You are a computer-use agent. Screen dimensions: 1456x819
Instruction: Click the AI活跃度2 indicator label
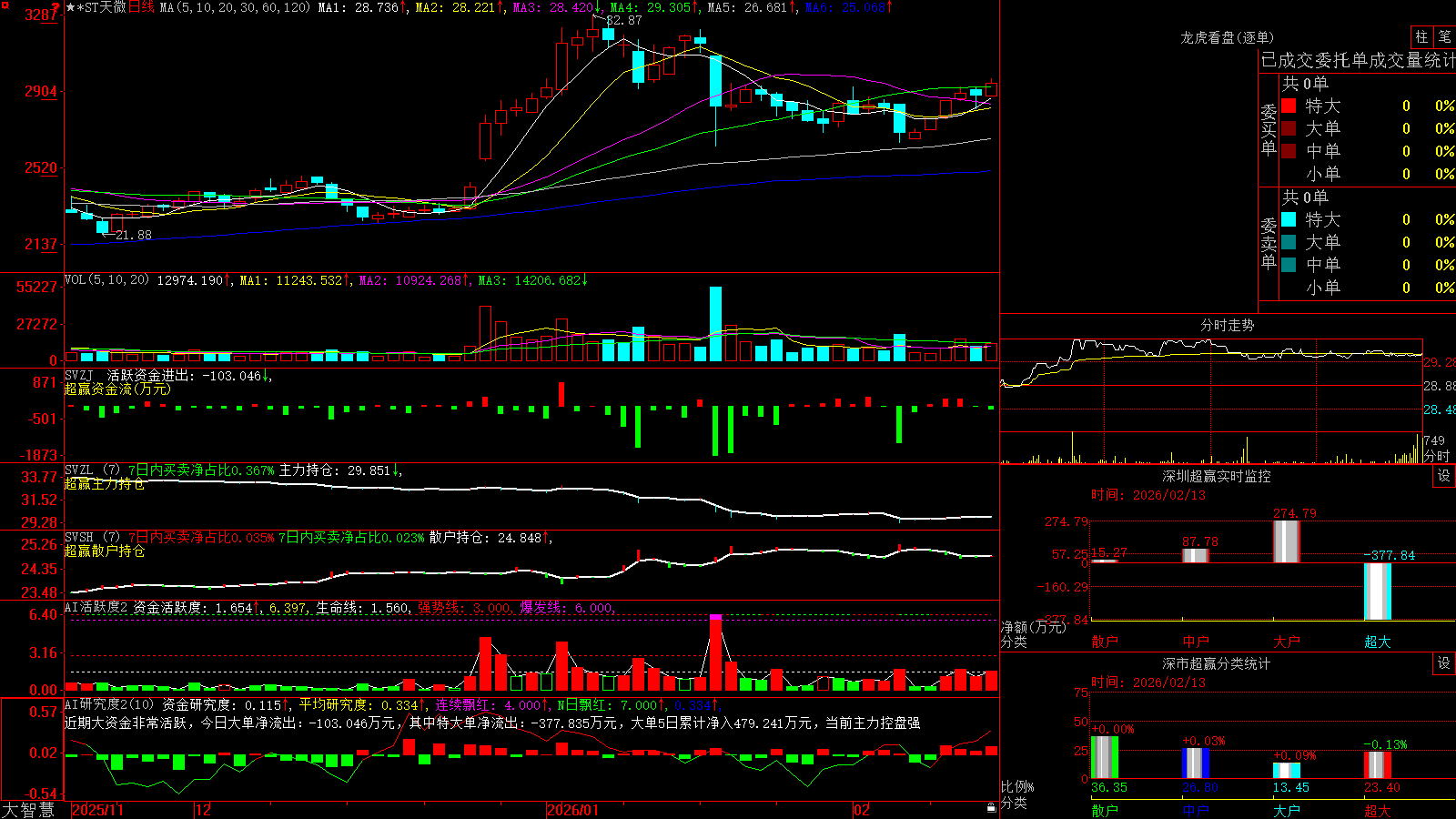click(96, 607)
